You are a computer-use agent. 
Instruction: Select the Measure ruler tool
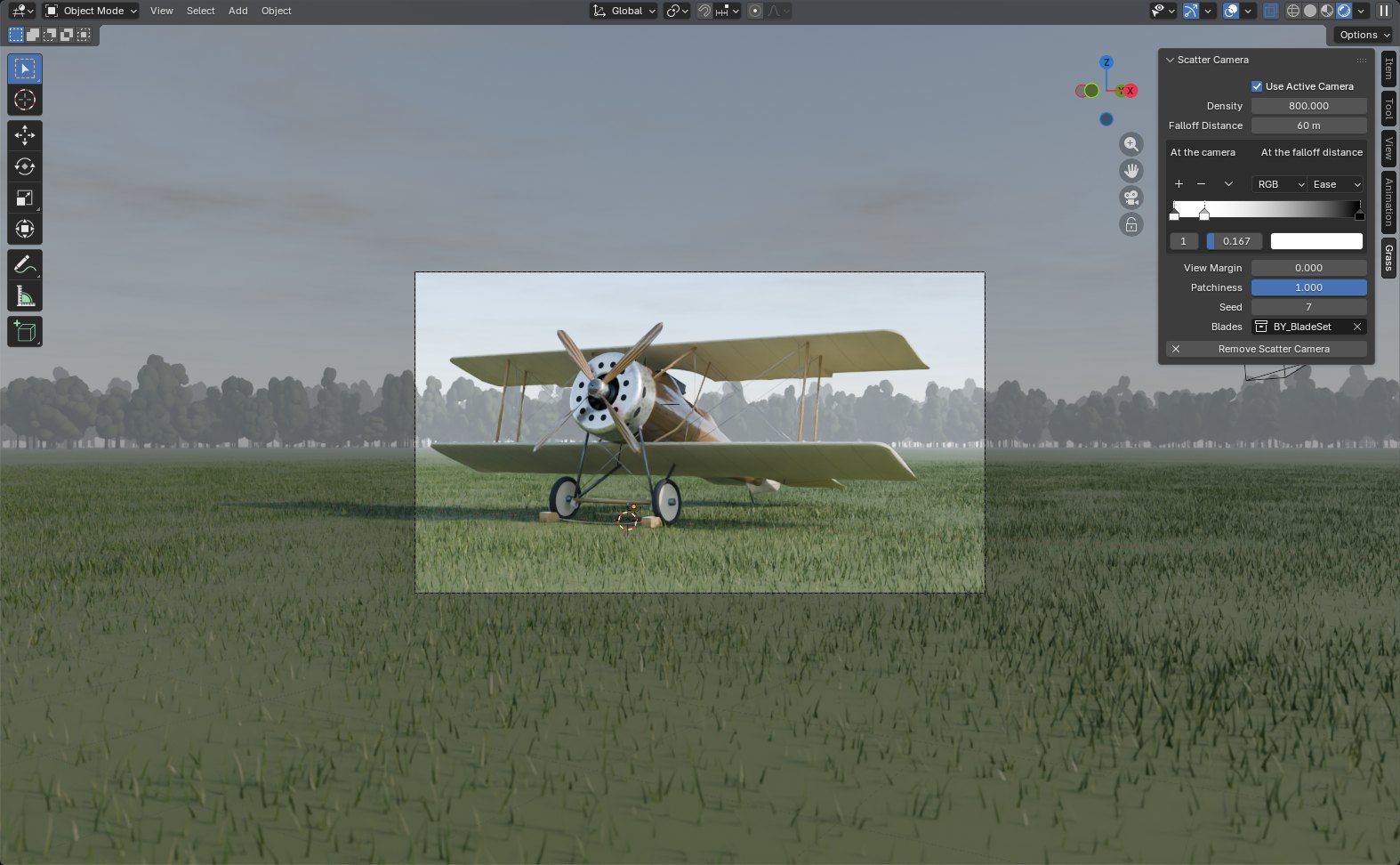click(25, 295)
